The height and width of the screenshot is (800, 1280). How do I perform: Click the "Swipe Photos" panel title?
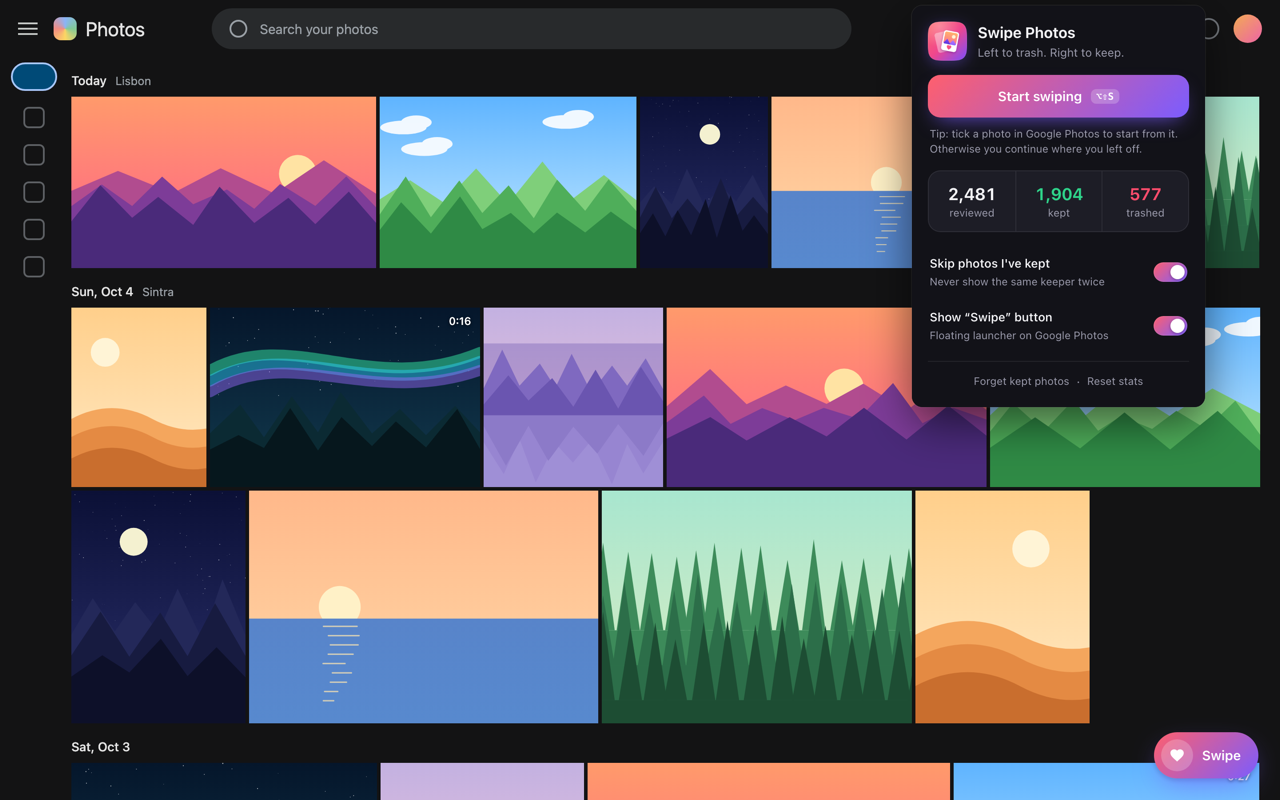tap(1026, 33)
